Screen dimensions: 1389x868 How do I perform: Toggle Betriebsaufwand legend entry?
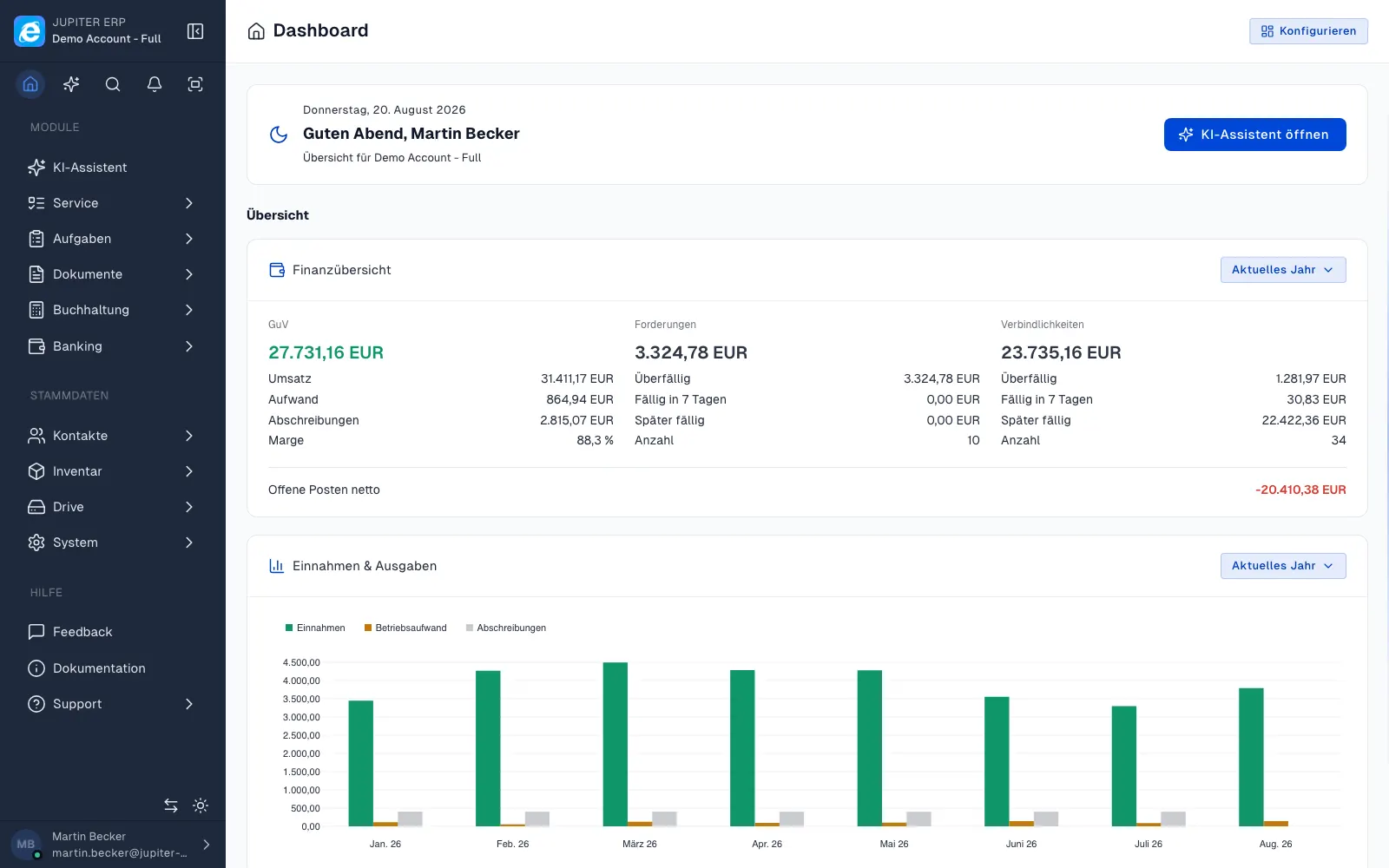click(405, 628)
